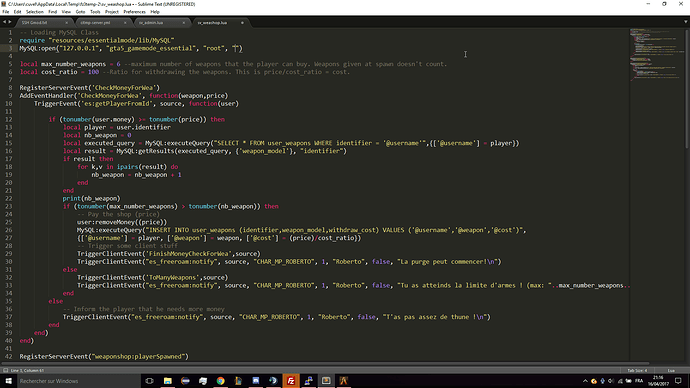Open Tab Size settings in status bar

637,370
